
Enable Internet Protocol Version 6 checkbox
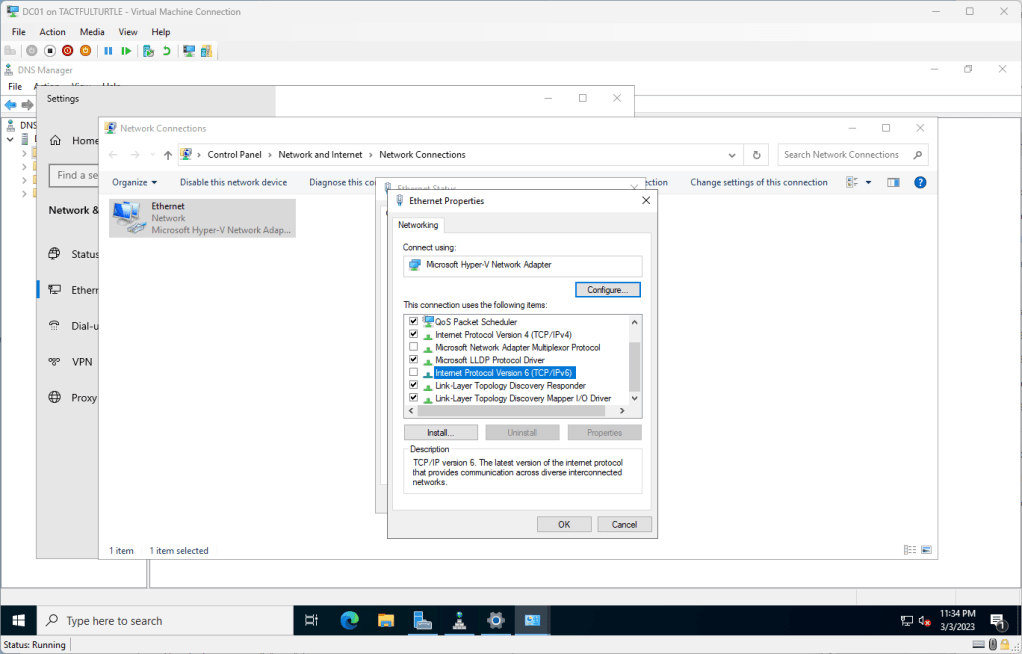click(x=413, y=372)
